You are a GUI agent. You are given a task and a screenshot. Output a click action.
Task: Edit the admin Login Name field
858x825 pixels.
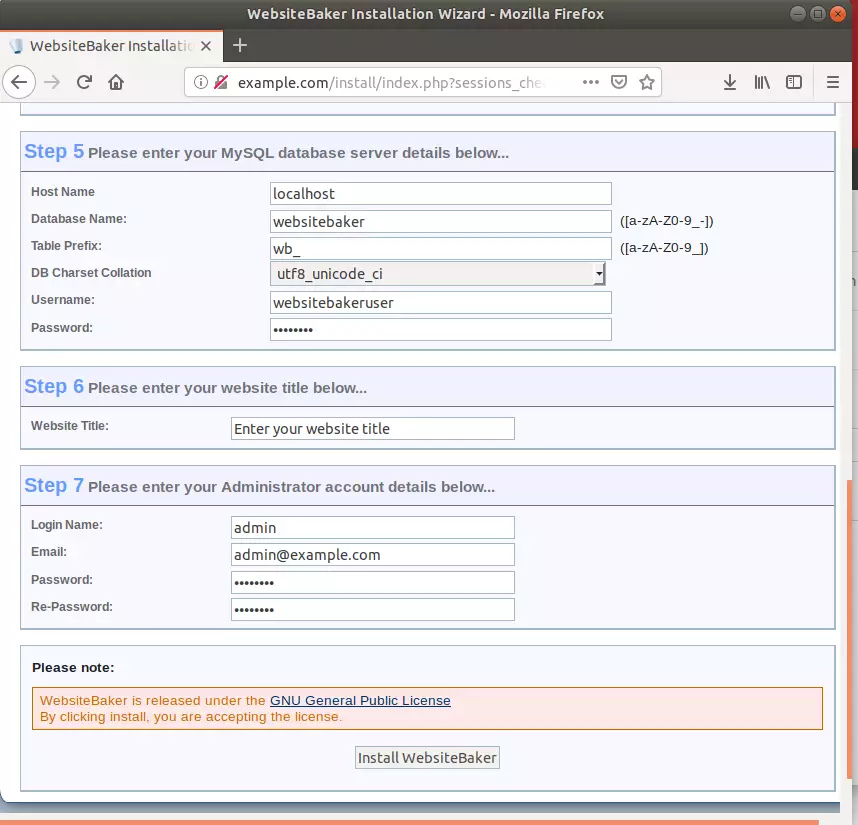[373, 527]
